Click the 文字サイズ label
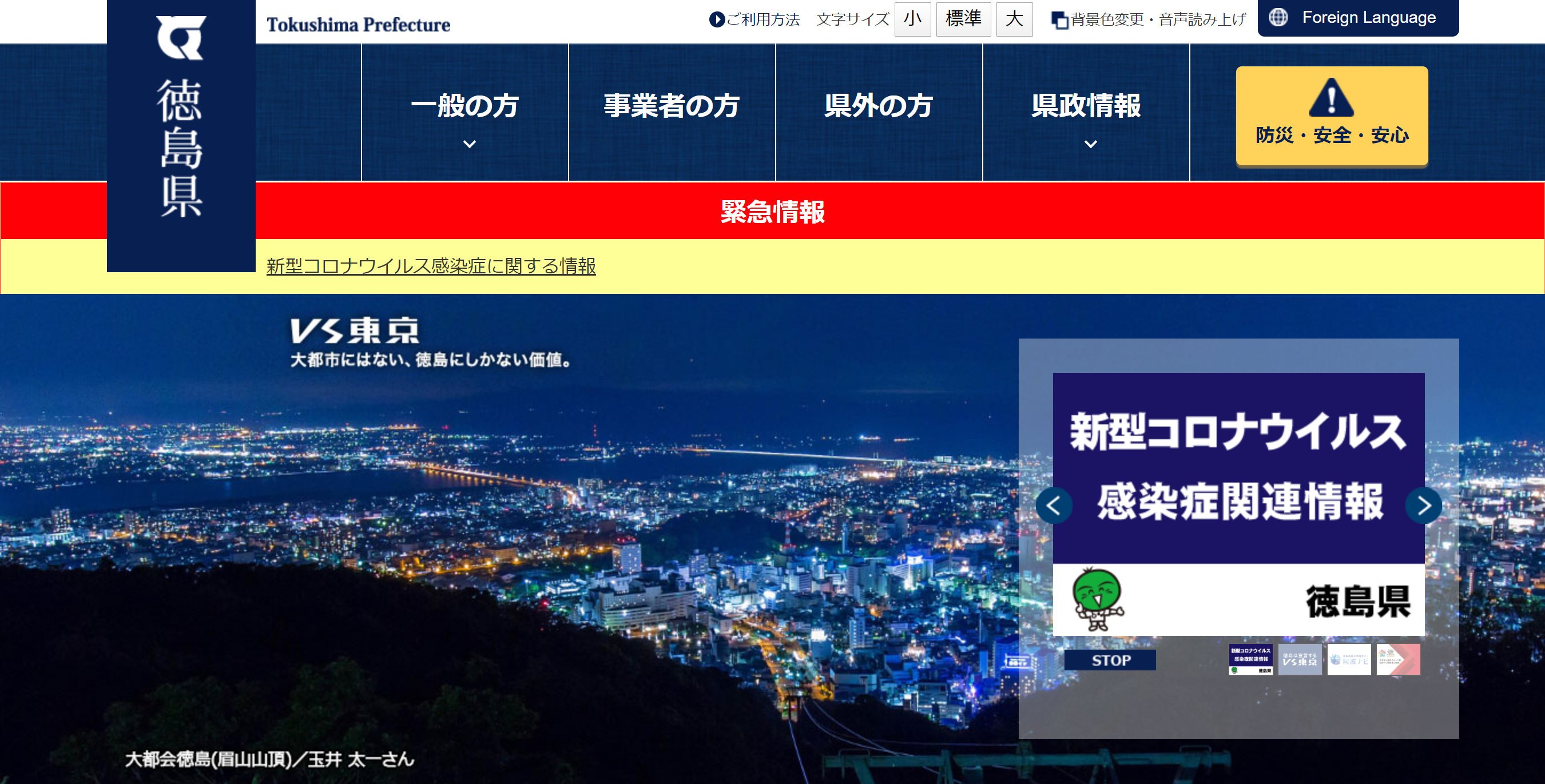The height and width of the screenshot is (784, 1545). 852,20
